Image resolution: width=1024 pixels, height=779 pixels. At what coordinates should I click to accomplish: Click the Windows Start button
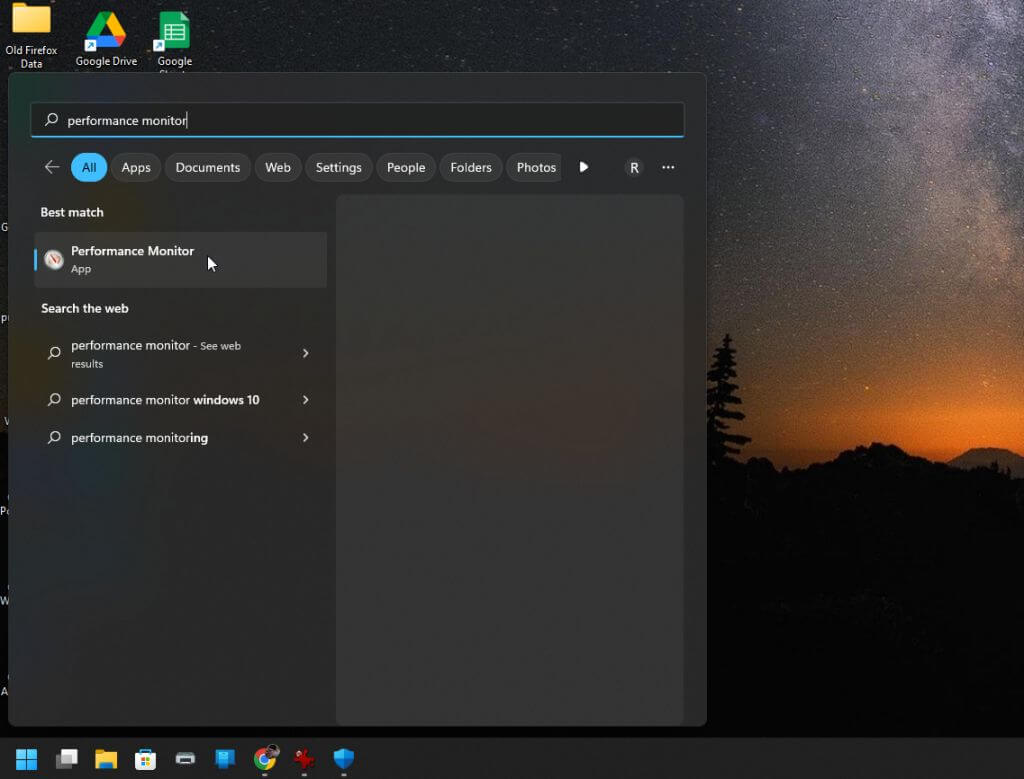[x=26, y=759]
